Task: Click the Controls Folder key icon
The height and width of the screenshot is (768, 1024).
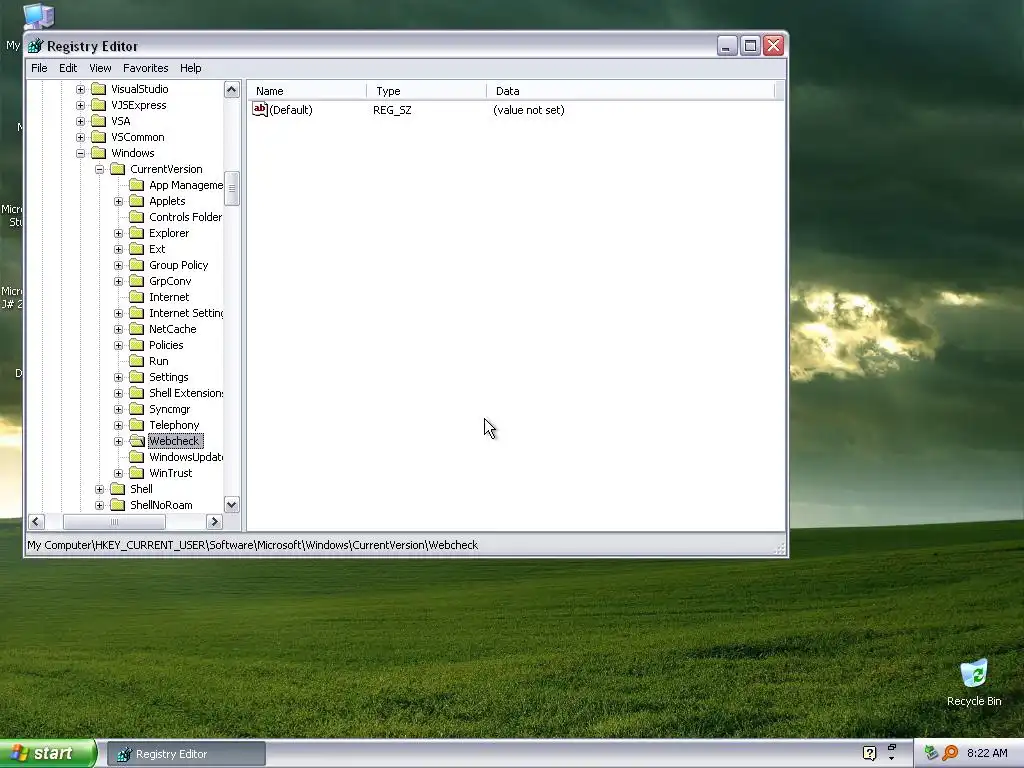Action: click(136, 217)
